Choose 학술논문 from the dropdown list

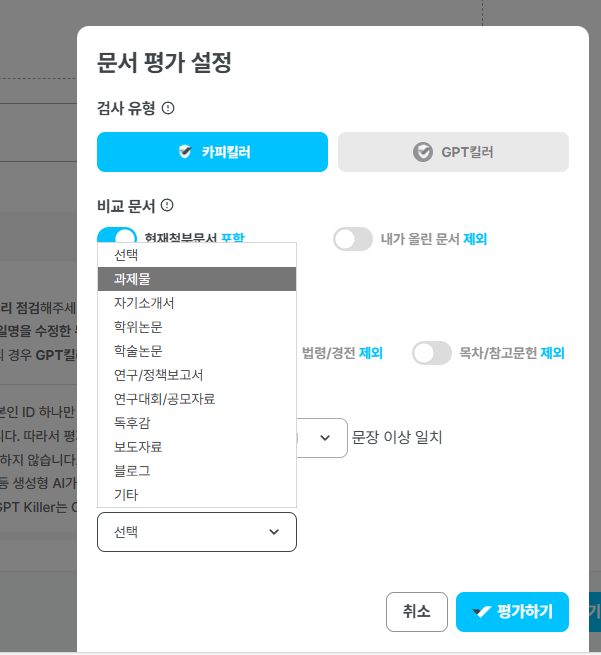point(197,351)
